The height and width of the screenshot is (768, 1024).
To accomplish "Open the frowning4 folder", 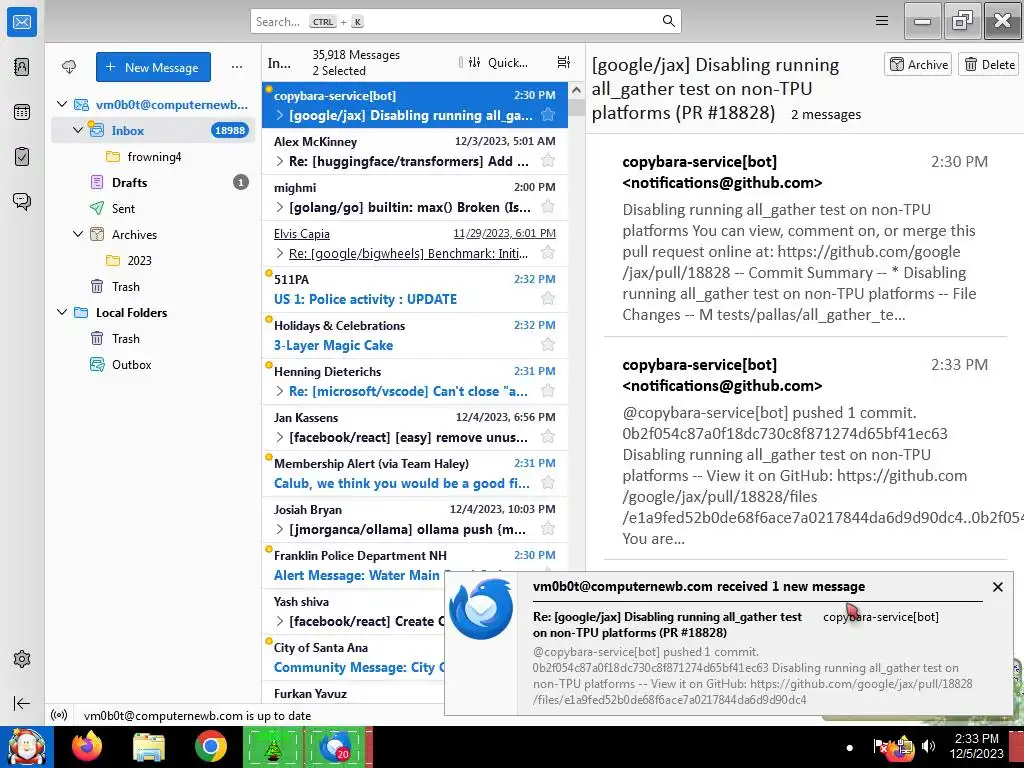I will (x=153, y=156).
